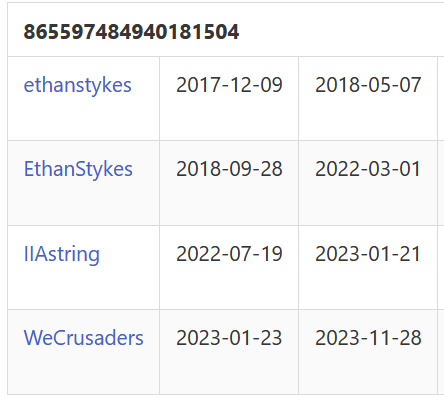Click blank space under the WeCrusaders link
Screen dimensions: 444x398
[x=83, y=372]
